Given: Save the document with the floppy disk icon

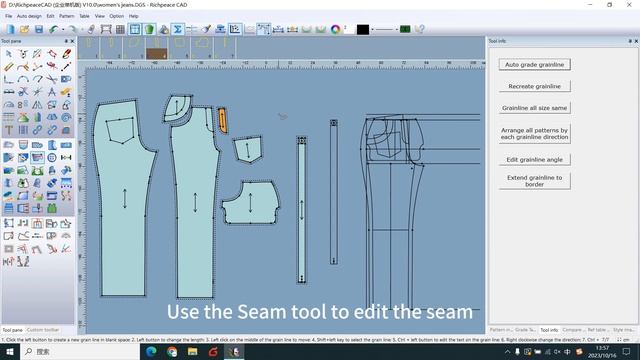Looking at the screenshot, I should coord(39,29).
